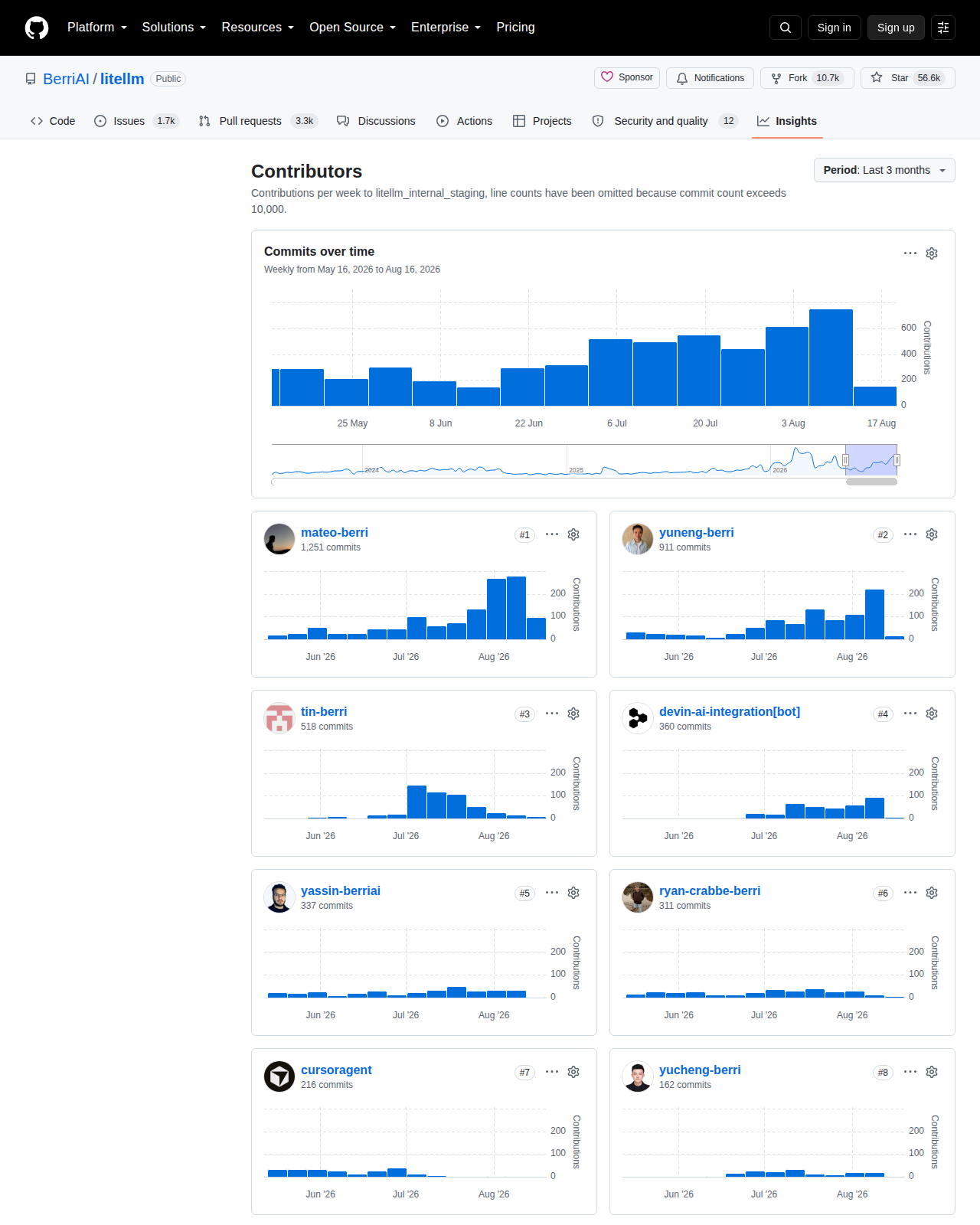Open the search magnifier icon

(786, 28)
